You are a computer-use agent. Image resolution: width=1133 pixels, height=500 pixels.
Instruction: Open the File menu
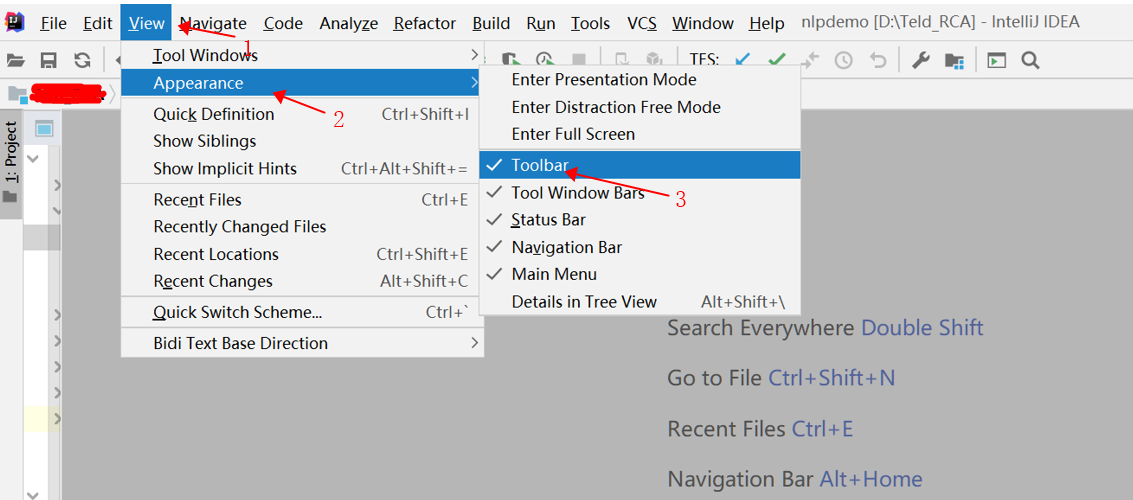[53, 24]
